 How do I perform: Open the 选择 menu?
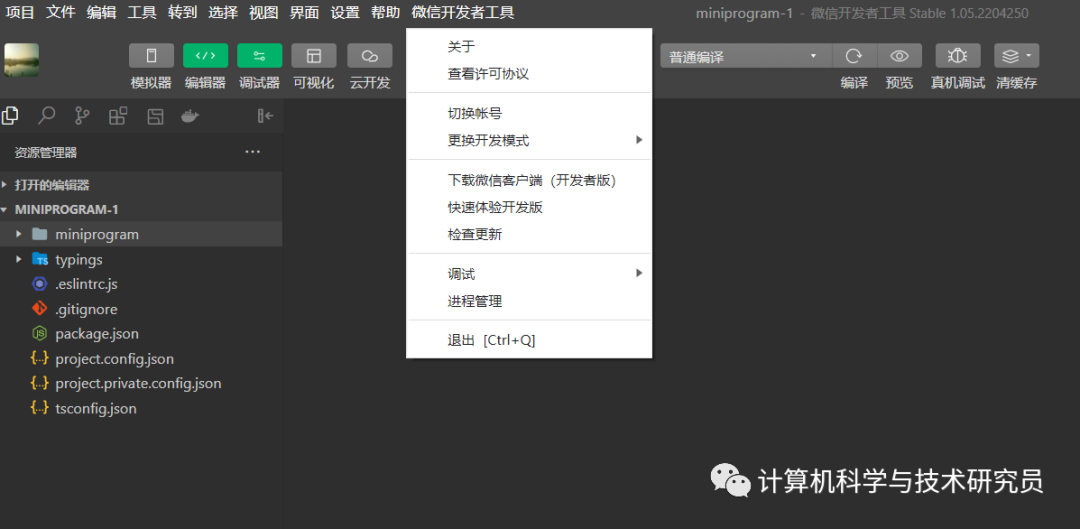click(223, 12)
